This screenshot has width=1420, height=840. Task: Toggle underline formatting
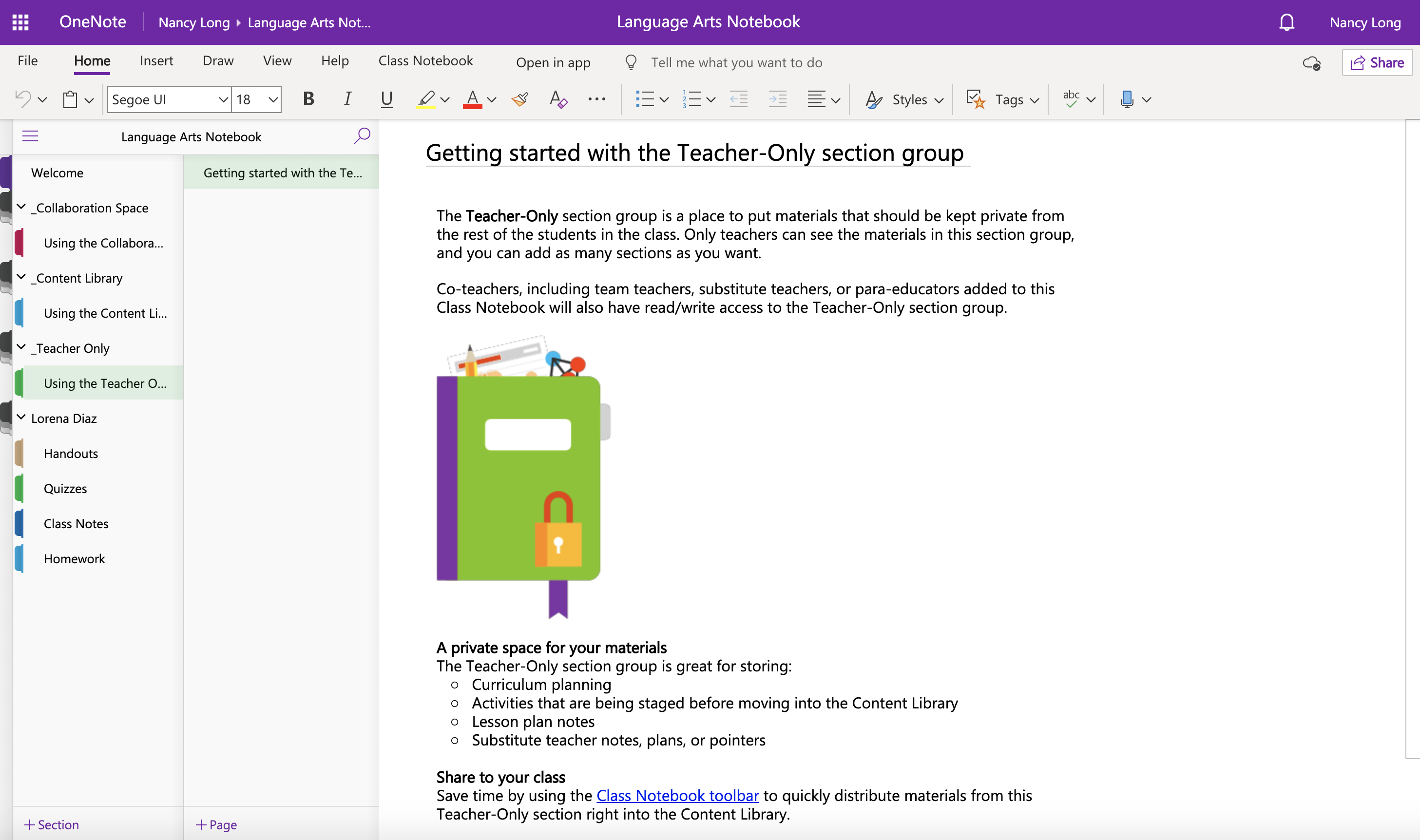[x=386, y=99]
